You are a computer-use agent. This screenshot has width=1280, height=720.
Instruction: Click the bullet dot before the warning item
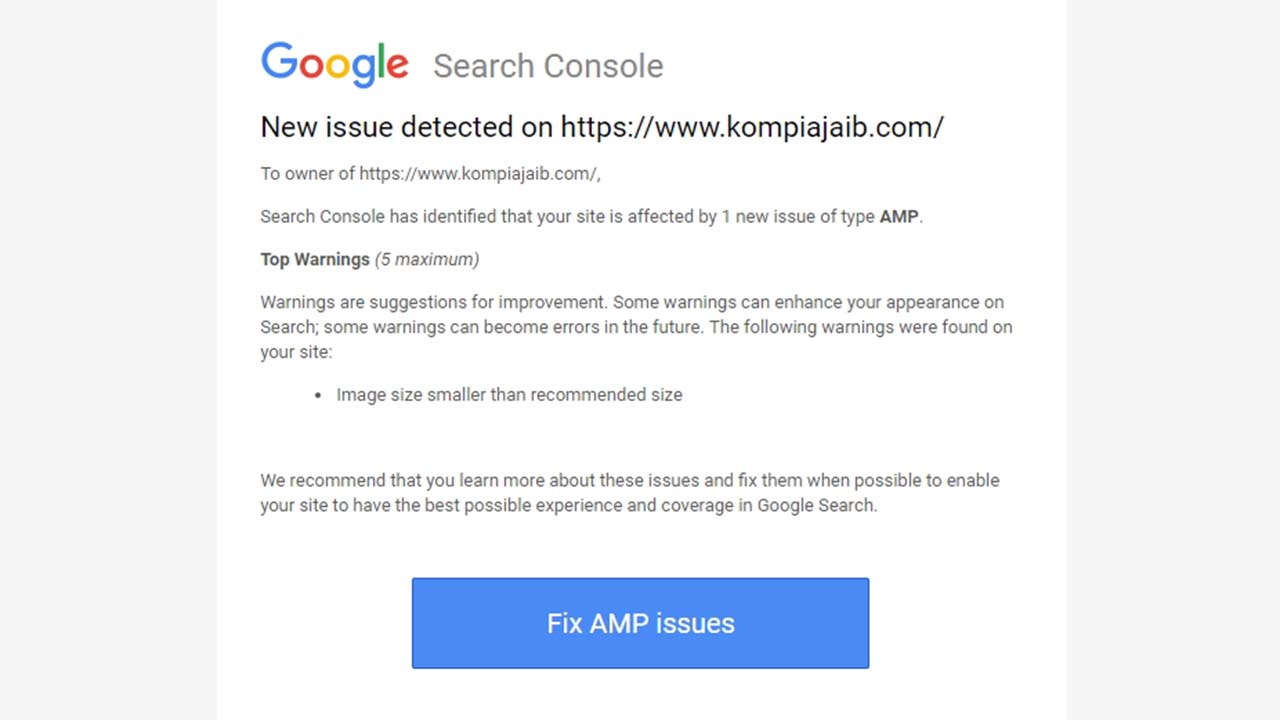(x=318, y=396)
